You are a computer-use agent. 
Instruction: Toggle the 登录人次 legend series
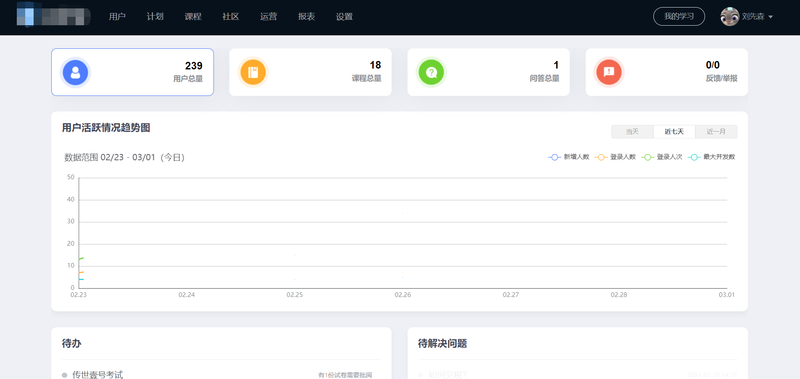(x=662, y=157)
